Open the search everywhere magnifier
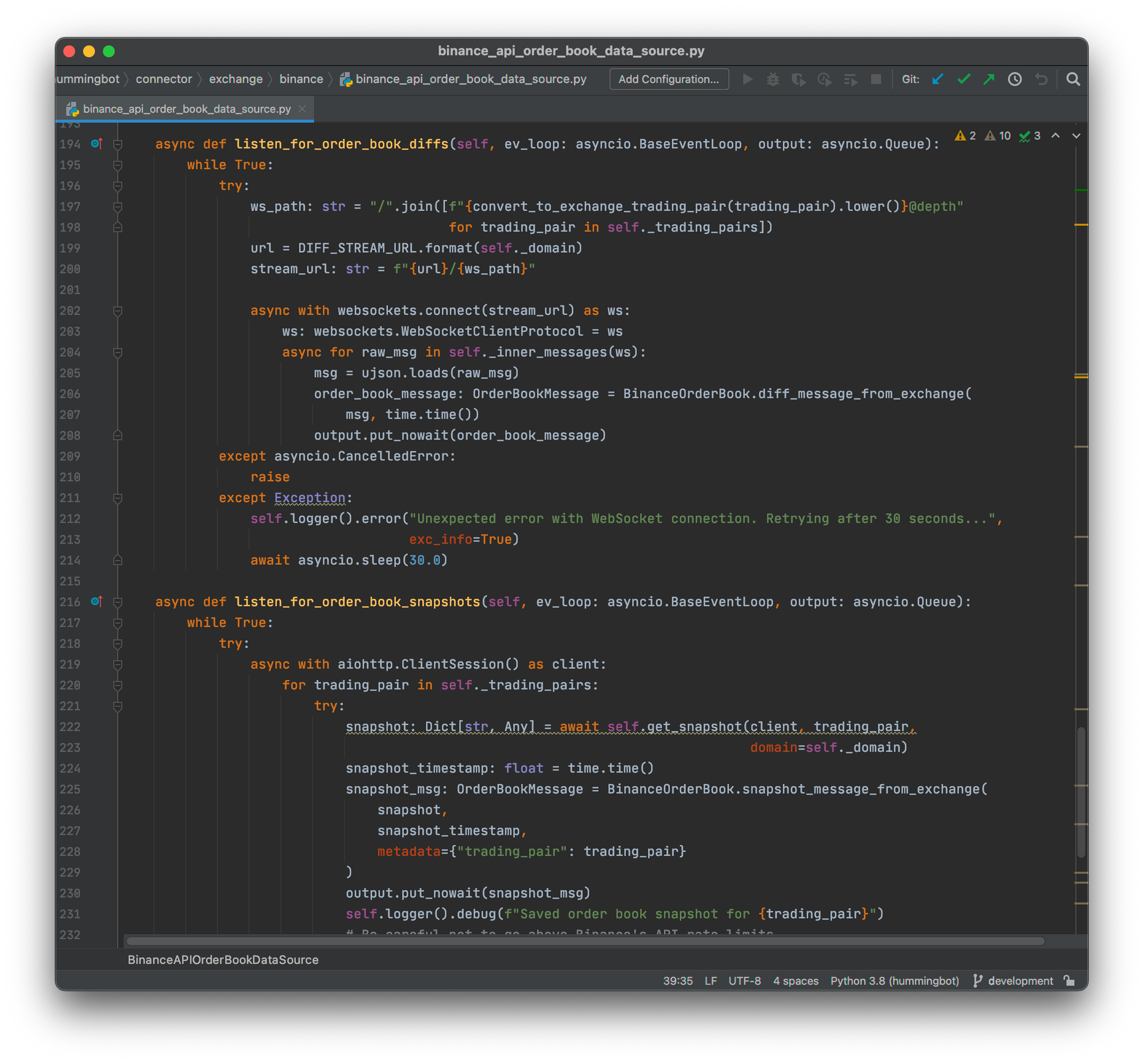Image resolution: width=1144 pixels, height=1064 pixels. [x=1072, y=79]
